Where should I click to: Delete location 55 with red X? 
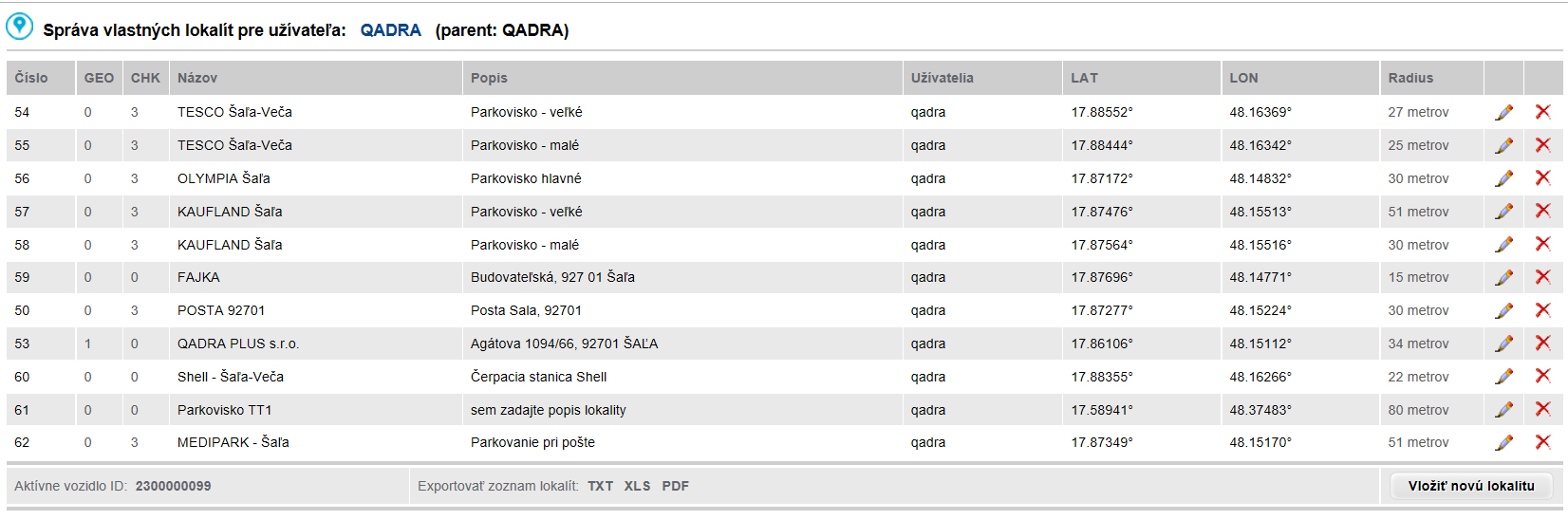click(1542, 144)
